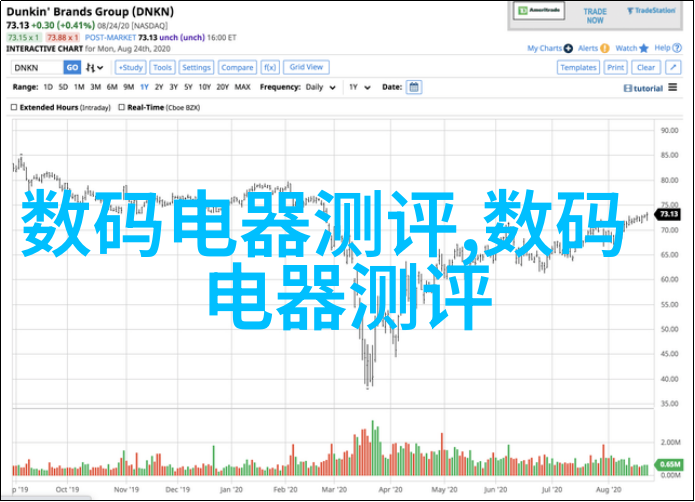Set range to 1M
The image size is (695, 502).
point(79,87)
